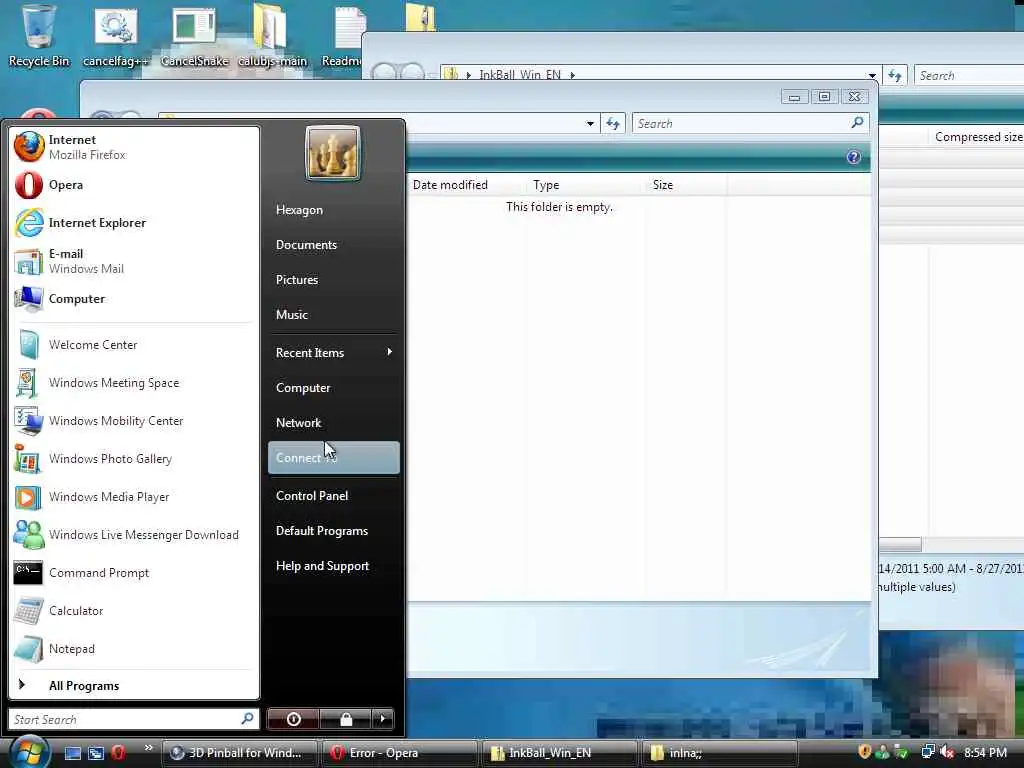Viewport: 1024px width, 768px height.
Task: Lock the computer with the lock button
Action: [x=345, y=719]
